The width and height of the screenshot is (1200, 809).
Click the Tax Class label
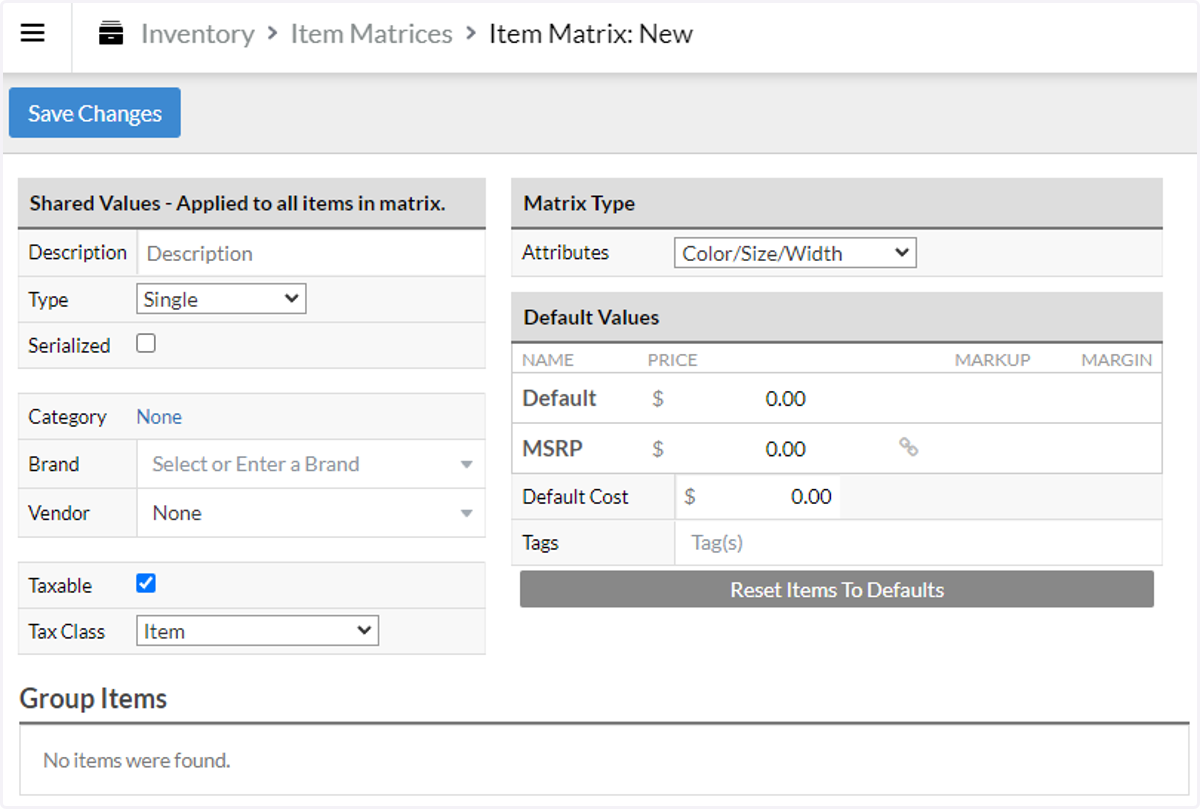(67, 632)
